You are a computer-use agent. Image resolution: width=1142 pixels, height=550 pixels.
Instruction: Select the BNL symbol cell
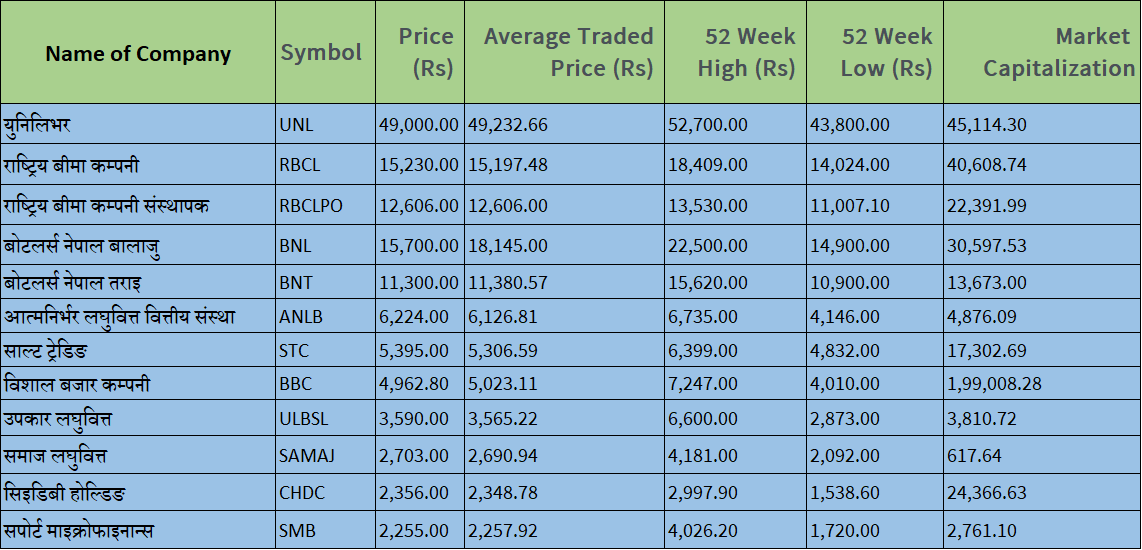[296, 246]
